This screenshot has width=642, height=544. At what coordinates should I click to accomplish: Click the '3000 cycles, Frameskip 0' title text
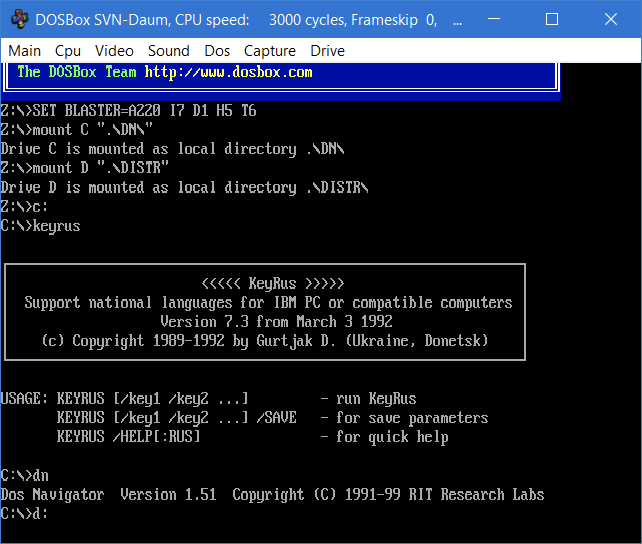tap(353, 20)
